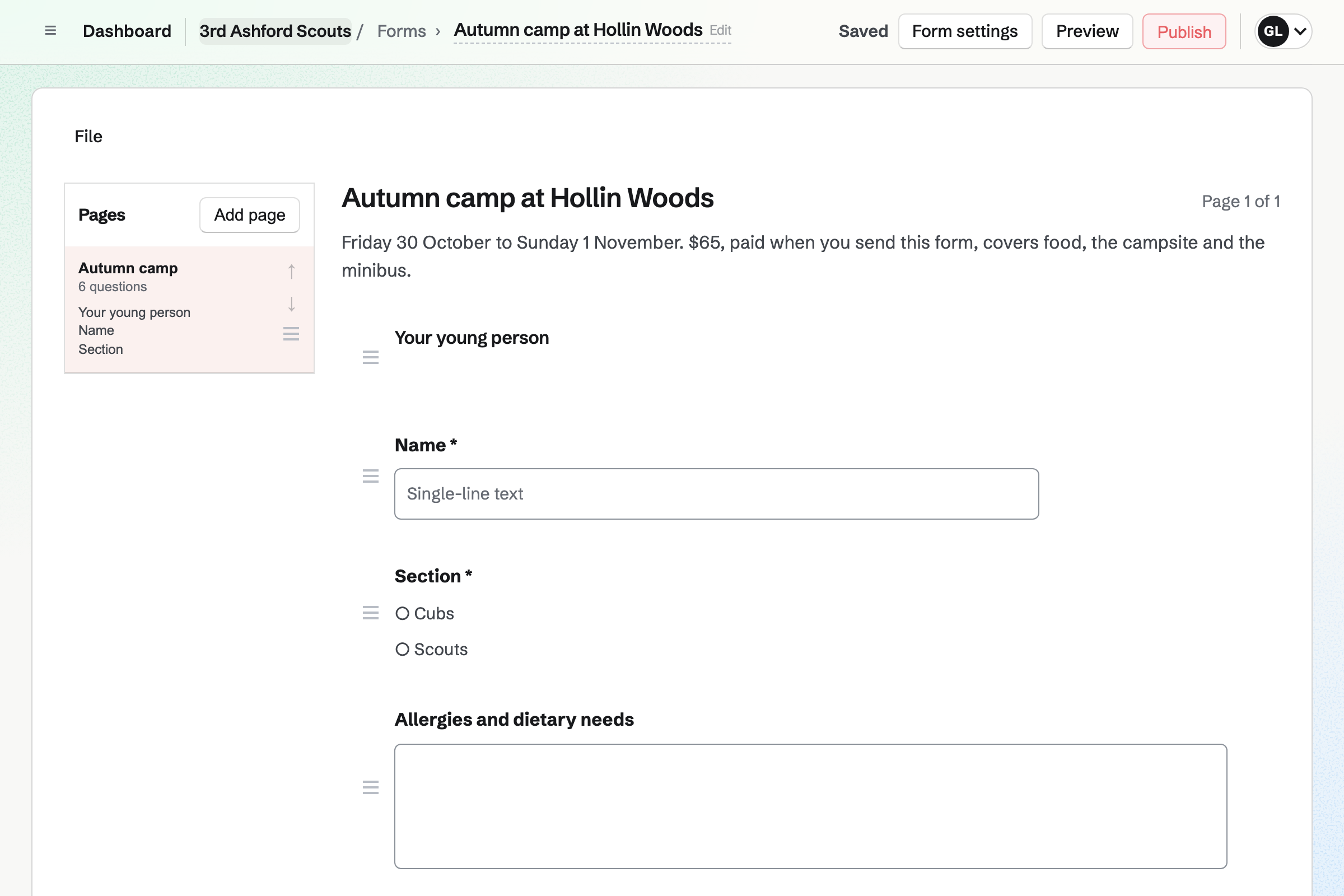Click the Allergies and dietary needs label
The image size is (1344, 896).
pyautogui.click(x=514, y=719)
